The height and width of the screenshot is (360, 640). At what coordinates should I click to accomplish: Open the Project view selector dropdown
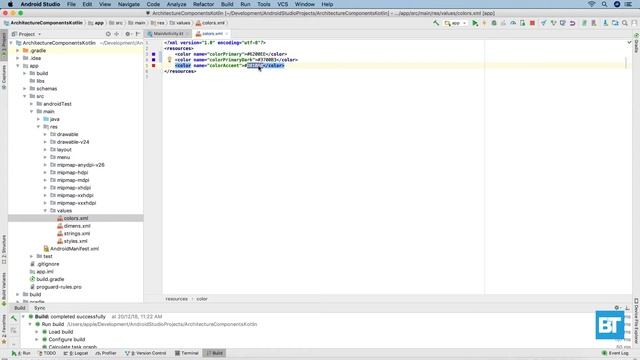tap(27, 34)
